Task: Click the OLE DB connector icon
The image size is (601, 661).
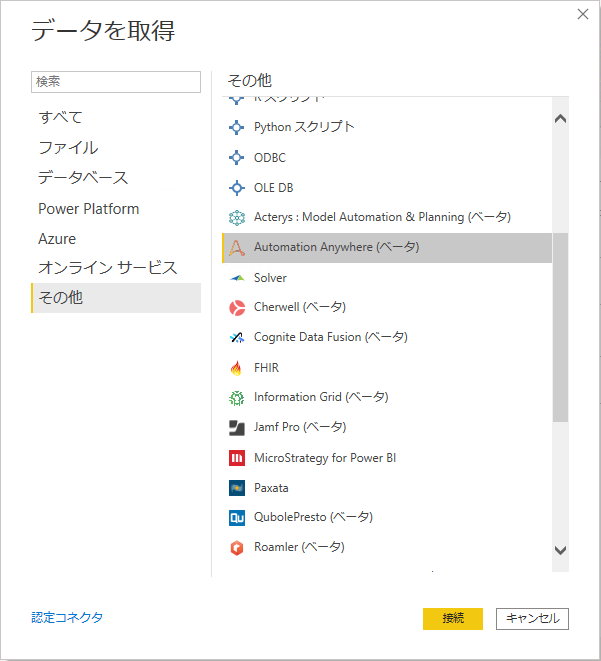Action: (236, 188)
